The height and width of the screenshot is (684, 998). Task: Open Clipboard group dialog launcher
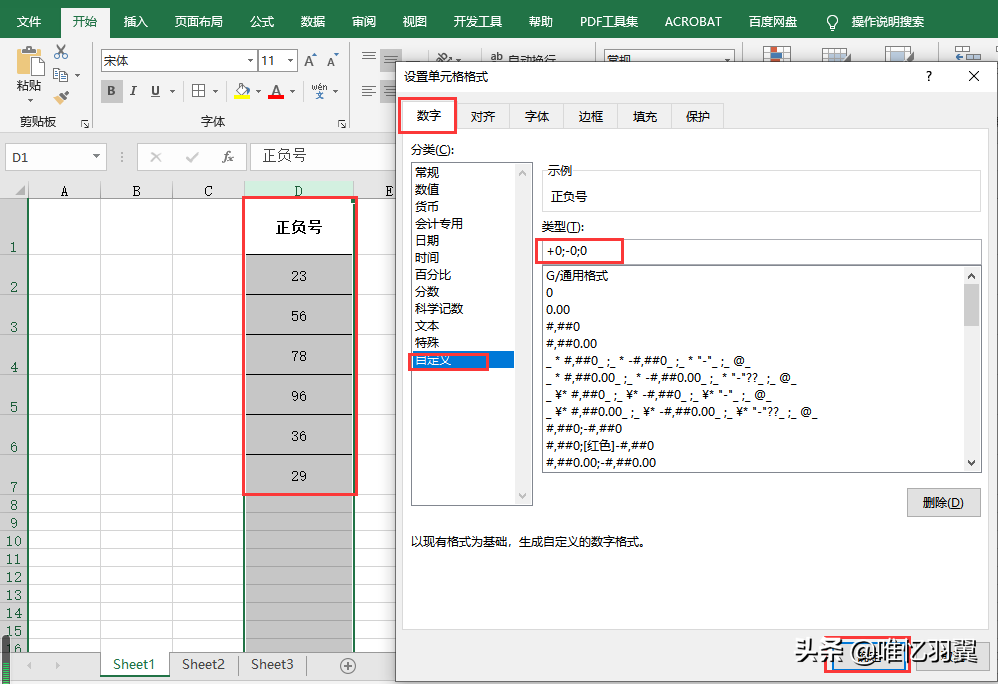coord(85,124)
